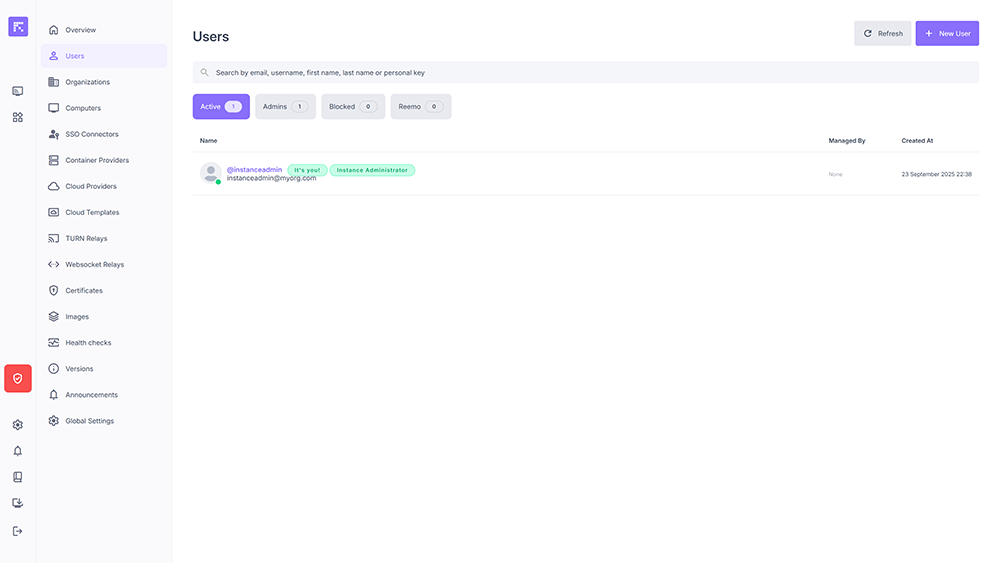This screenshot has width=1000, height=563.
Task: Click the logout icon in left rail
Action: tap(18, 531)
